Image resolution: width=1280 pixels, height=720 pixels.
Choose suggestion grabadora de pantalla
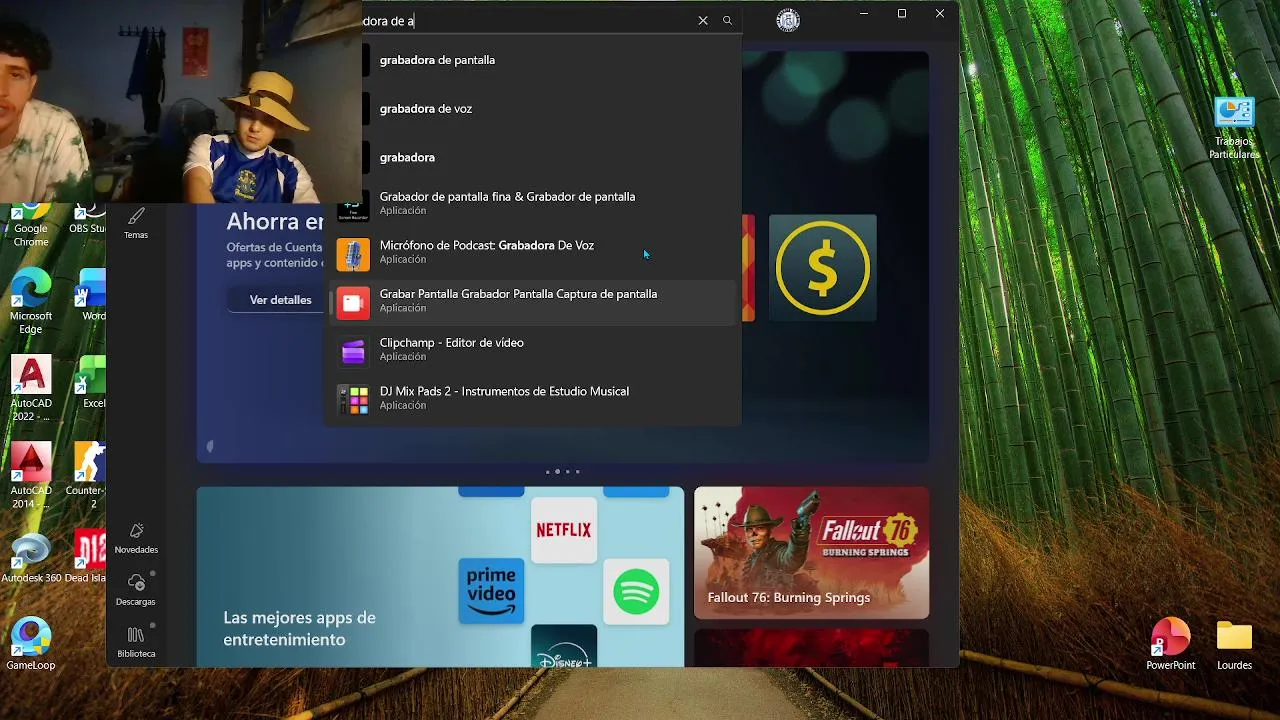[x=534, y=60]
